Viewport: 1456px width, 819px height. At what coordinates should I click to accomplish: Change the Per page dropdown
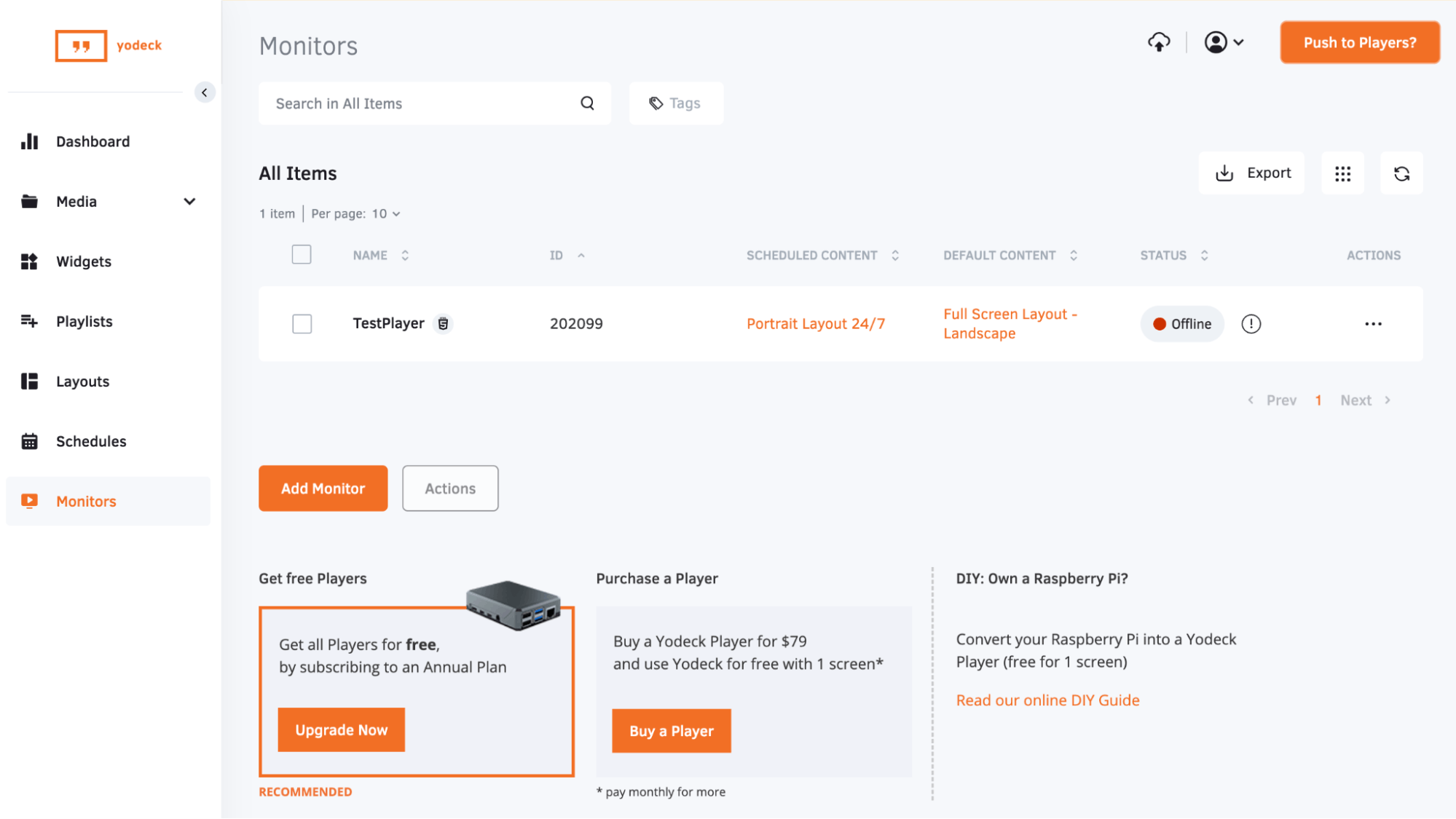point(386,214)
